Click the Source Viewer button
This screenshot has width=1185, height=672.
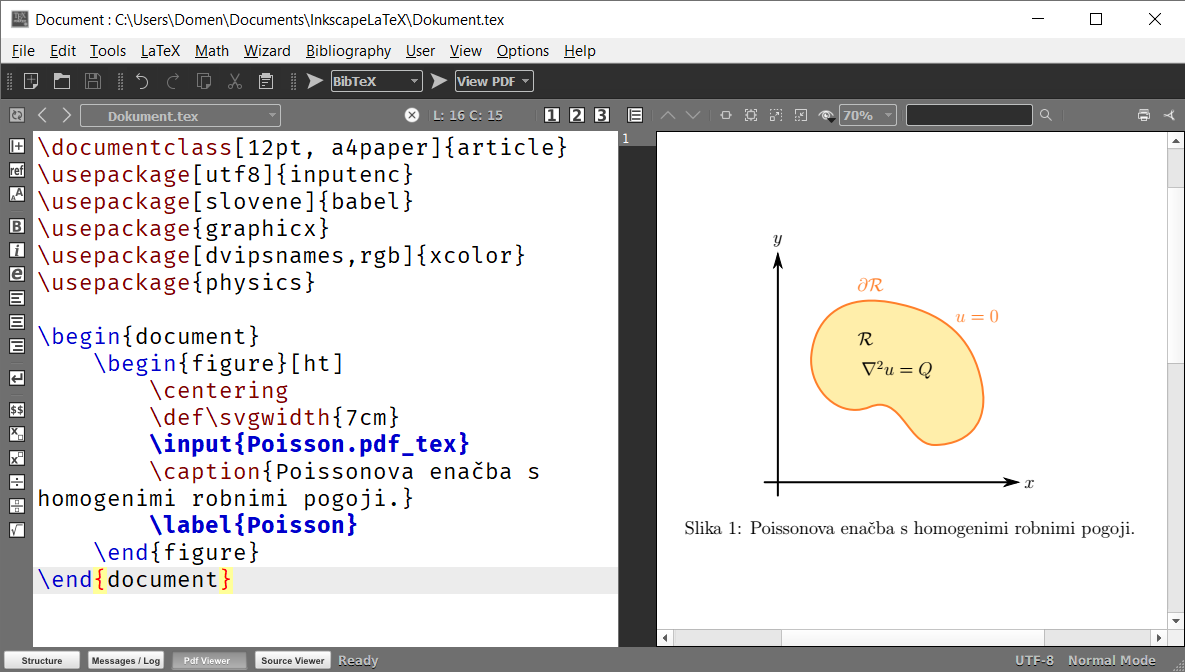[292, 660]
